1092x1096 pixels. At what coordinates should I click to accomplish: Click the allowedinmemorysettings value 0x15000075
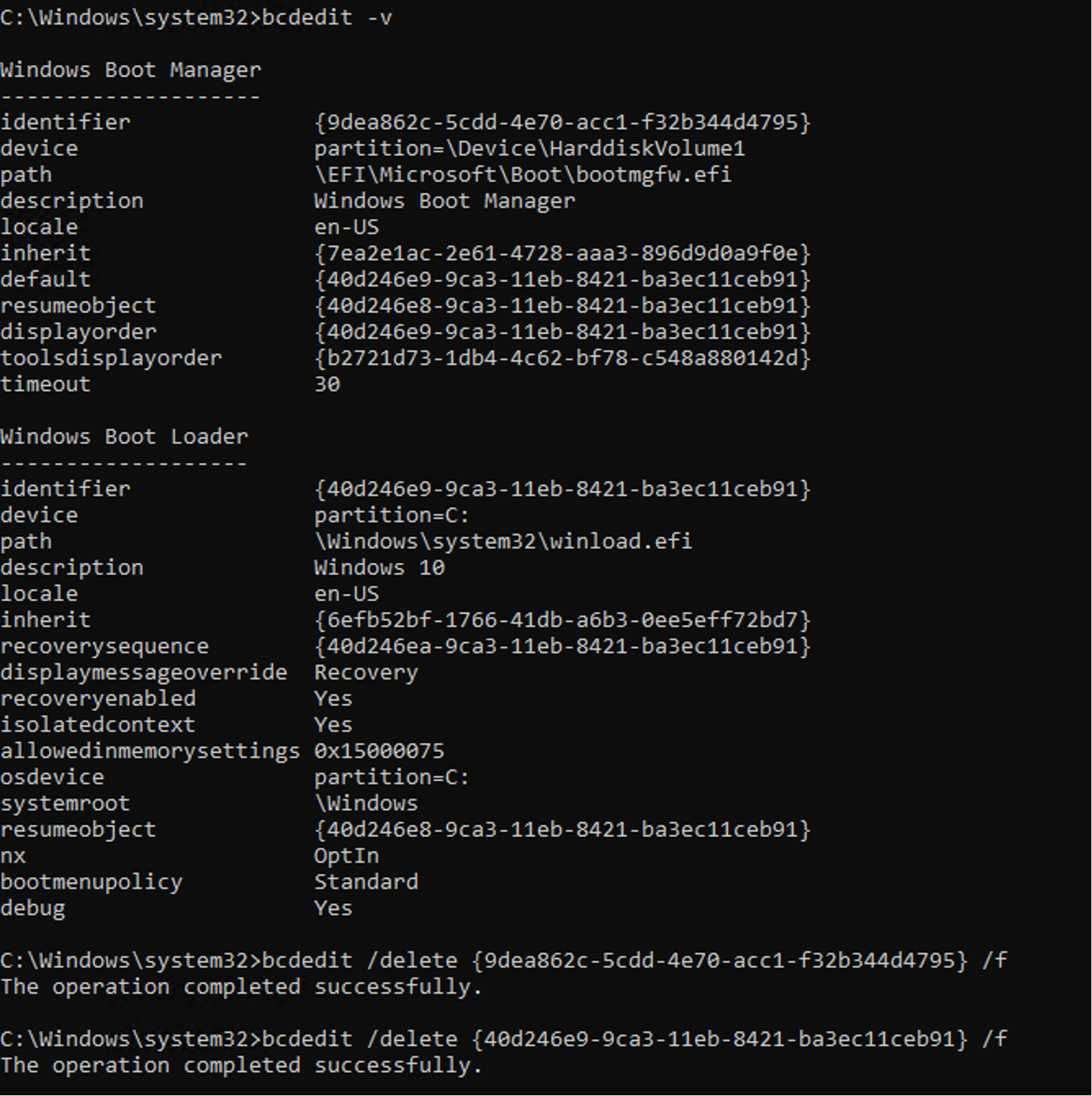tap(379, 751)
